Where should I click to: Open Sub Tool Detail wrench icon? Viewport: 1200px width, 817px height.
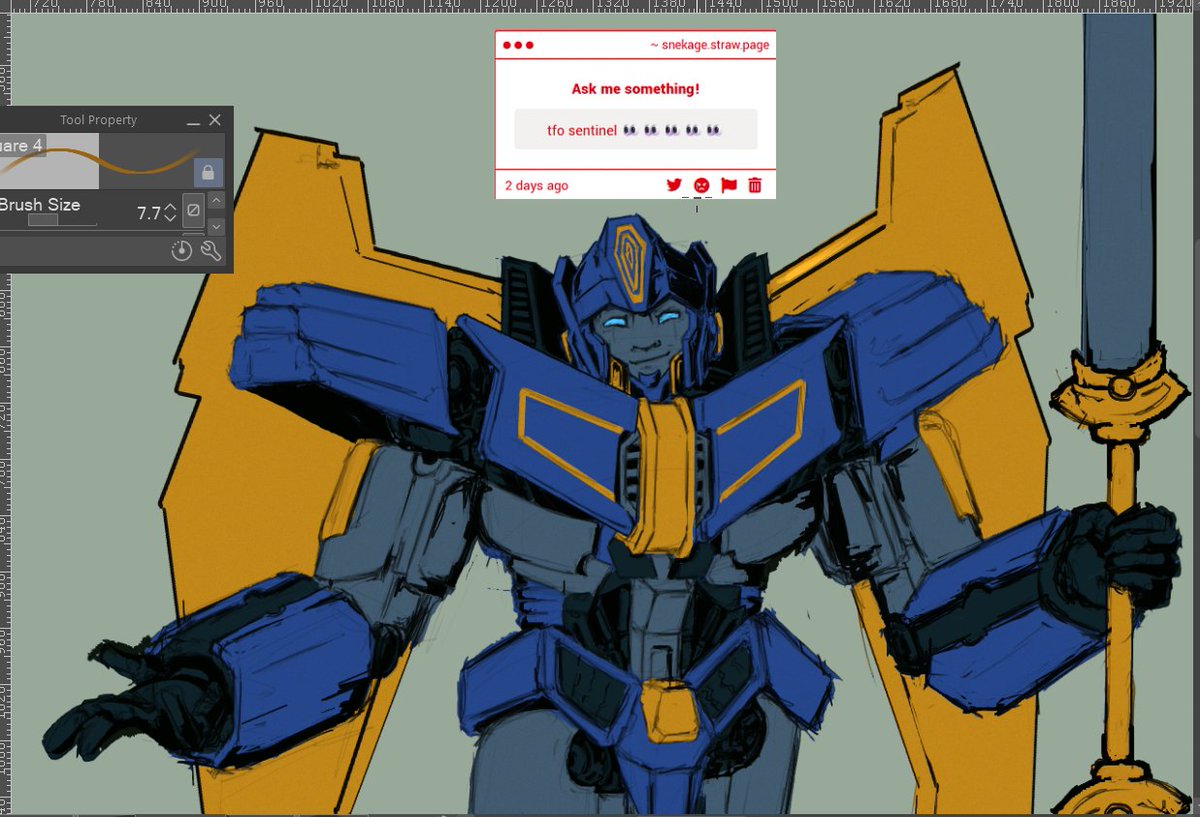tap(211, 251)
